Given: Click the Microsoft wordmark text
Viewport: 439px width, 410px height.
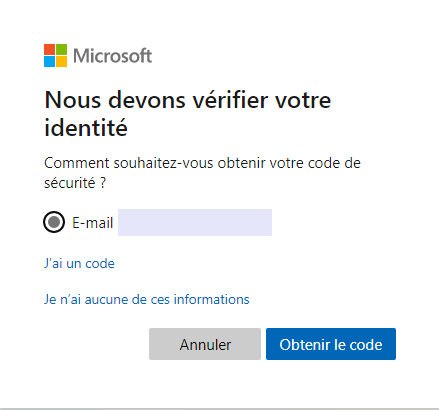Looking at the screenshot, I should 112,56.
